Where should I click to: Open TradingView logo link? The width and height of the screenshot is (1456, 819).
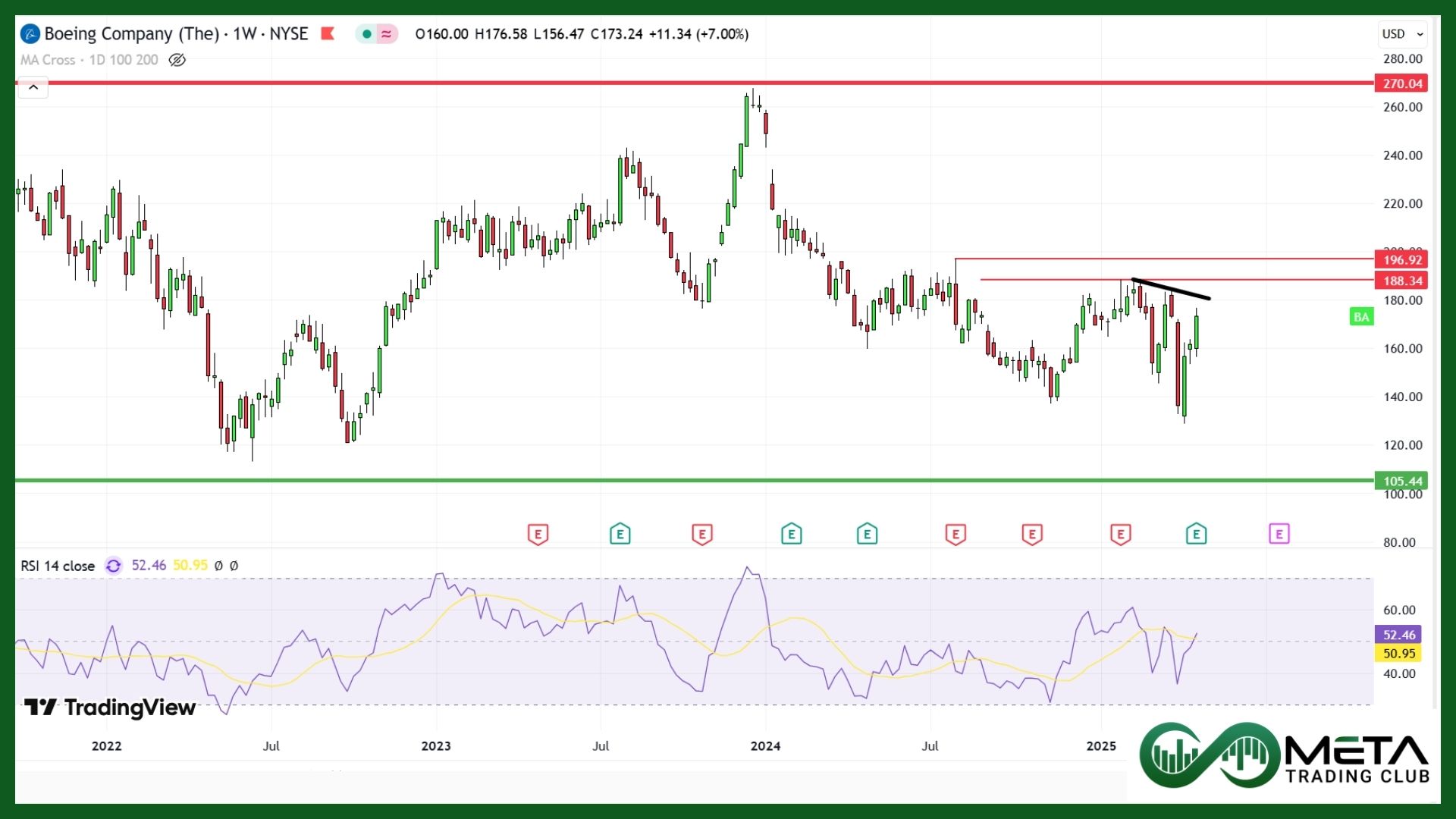110,708
